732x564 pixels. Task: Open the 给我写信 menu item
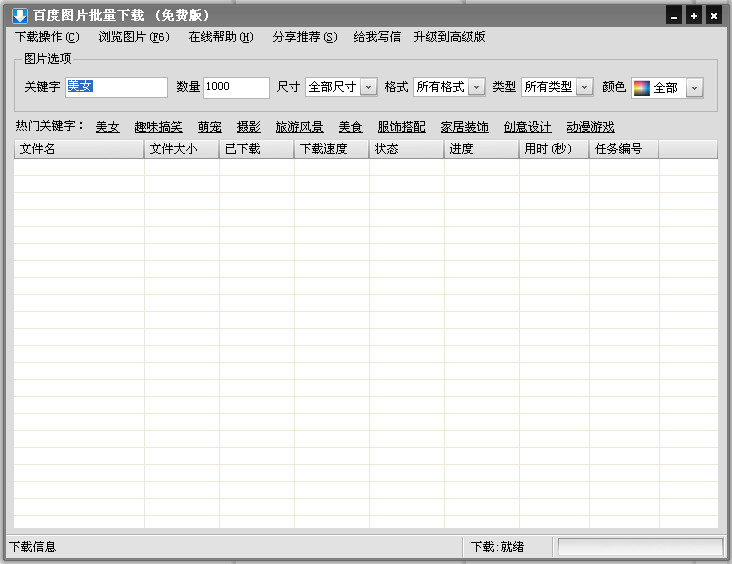pos(377,37)
